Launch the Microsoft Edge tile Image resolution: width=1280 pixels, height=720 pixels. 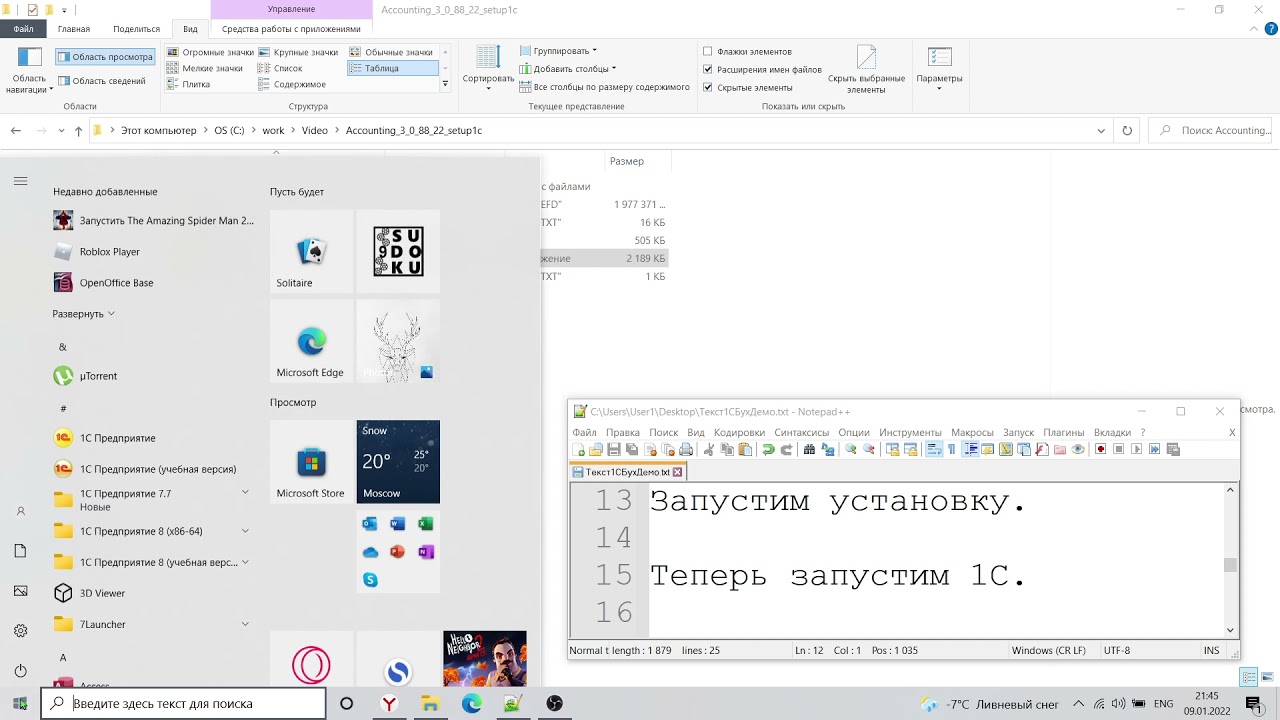pos(311,341)
